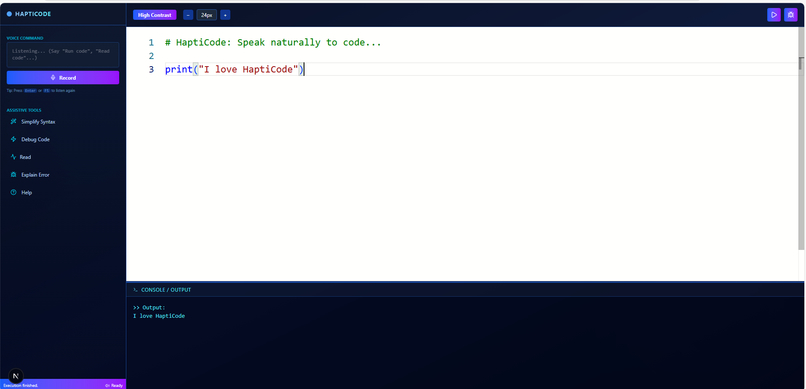Click the Simplify Syntax wand icon
Screen dimensions: 806x389
point(13,122)
